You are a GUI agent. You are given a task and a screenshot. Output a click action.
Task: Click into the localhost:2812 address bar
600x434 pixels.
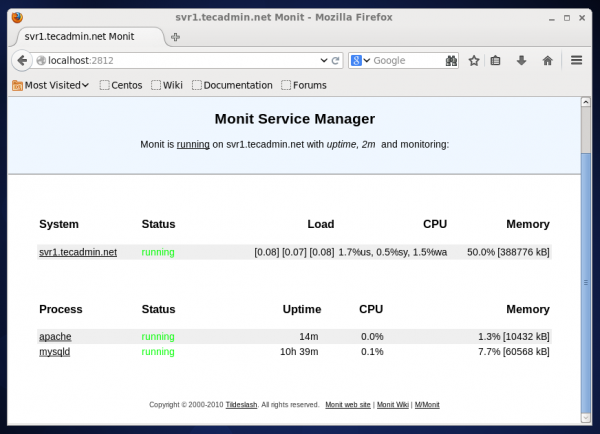coord(180,60)
